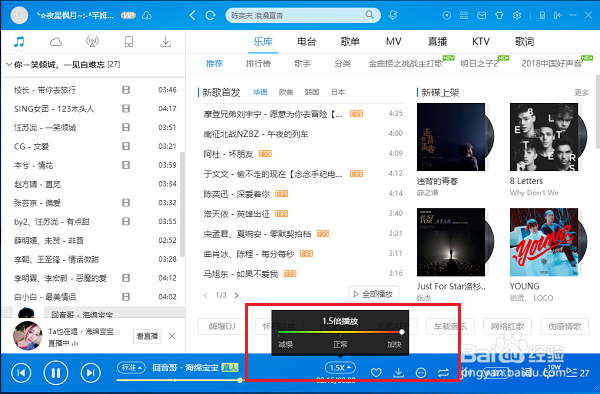Open the mobile device sidebar tab
The width and height of the screenshot is (600, 394).
point(129,41)
